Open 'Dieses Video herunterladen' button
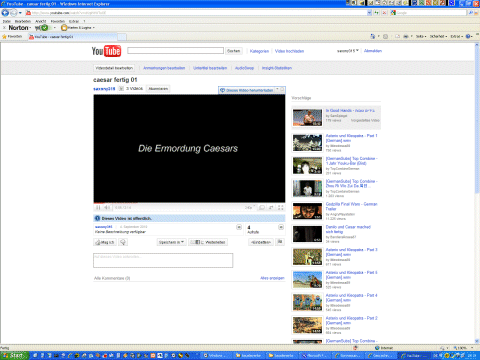This screenshot has height=360, width=480. pyautogui.click(x=247, y=90)
